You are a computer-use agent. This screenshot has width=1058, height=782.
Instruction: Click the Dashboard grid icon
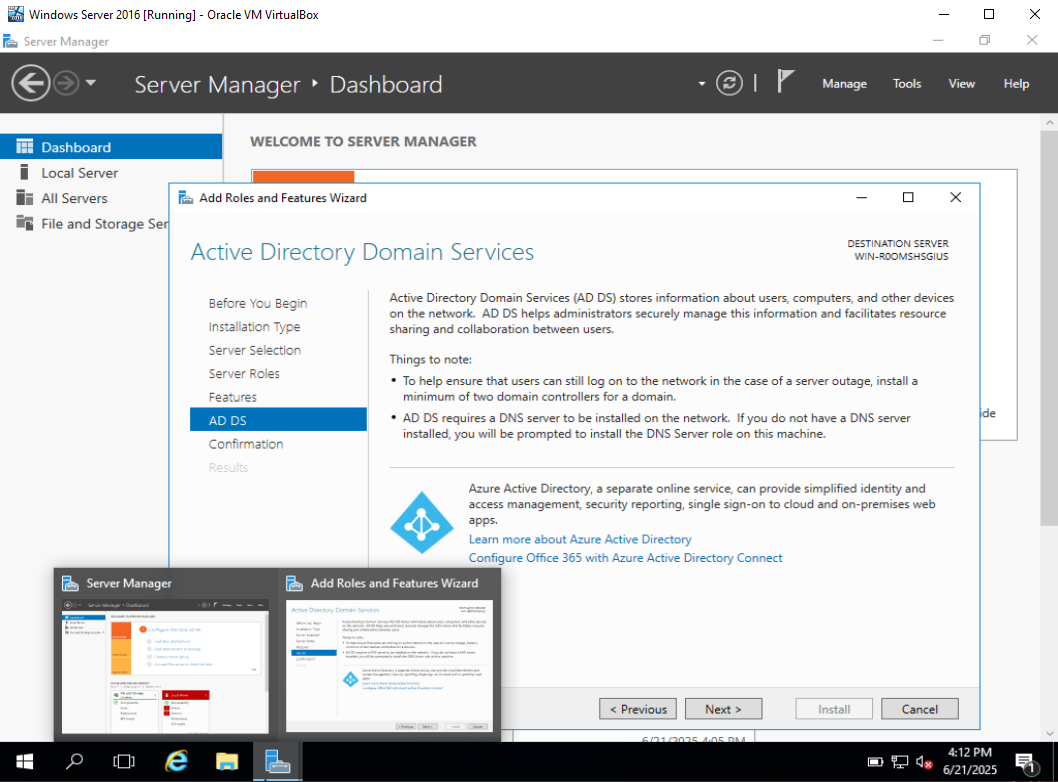pos(24,146)
